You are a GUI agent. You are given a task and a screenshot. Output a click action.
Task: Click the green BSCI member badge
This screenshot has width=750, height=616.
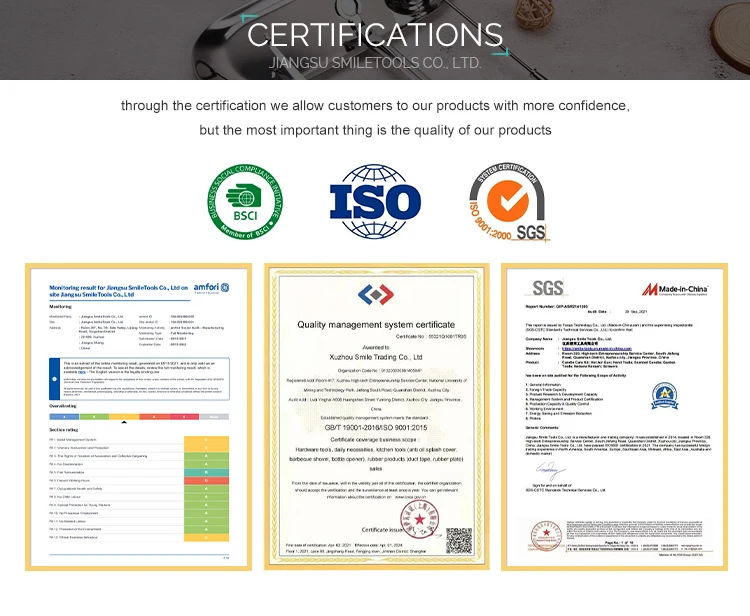pos(245,202)
